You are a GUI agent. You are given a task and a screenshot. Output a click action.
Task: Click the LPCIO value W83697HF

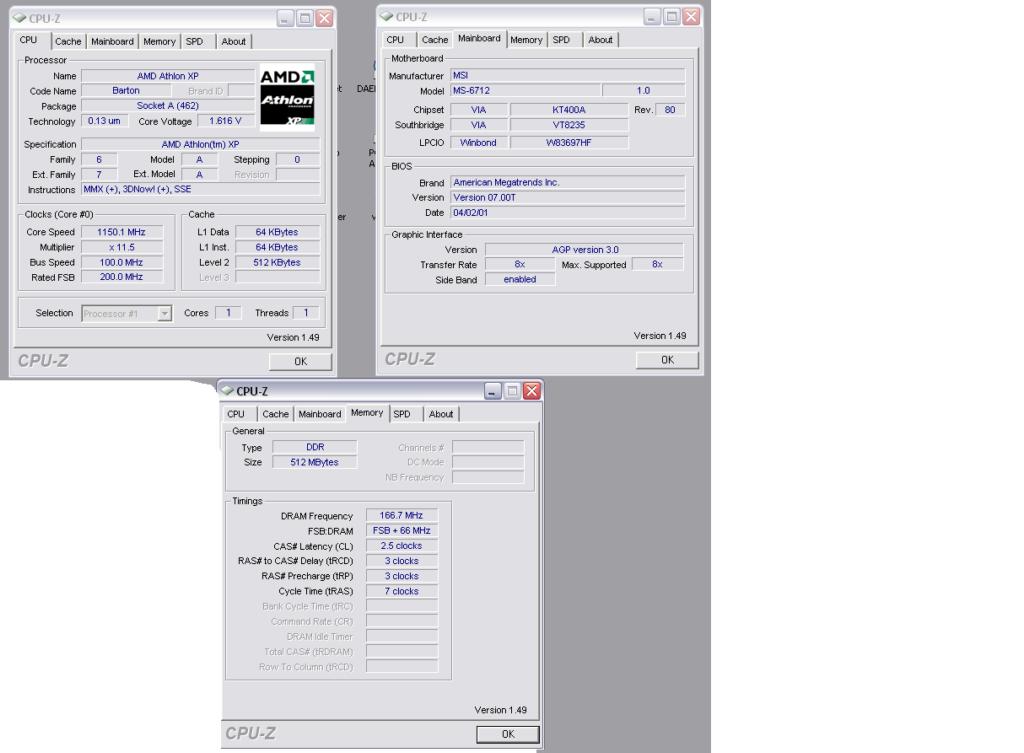pos(569,142)
